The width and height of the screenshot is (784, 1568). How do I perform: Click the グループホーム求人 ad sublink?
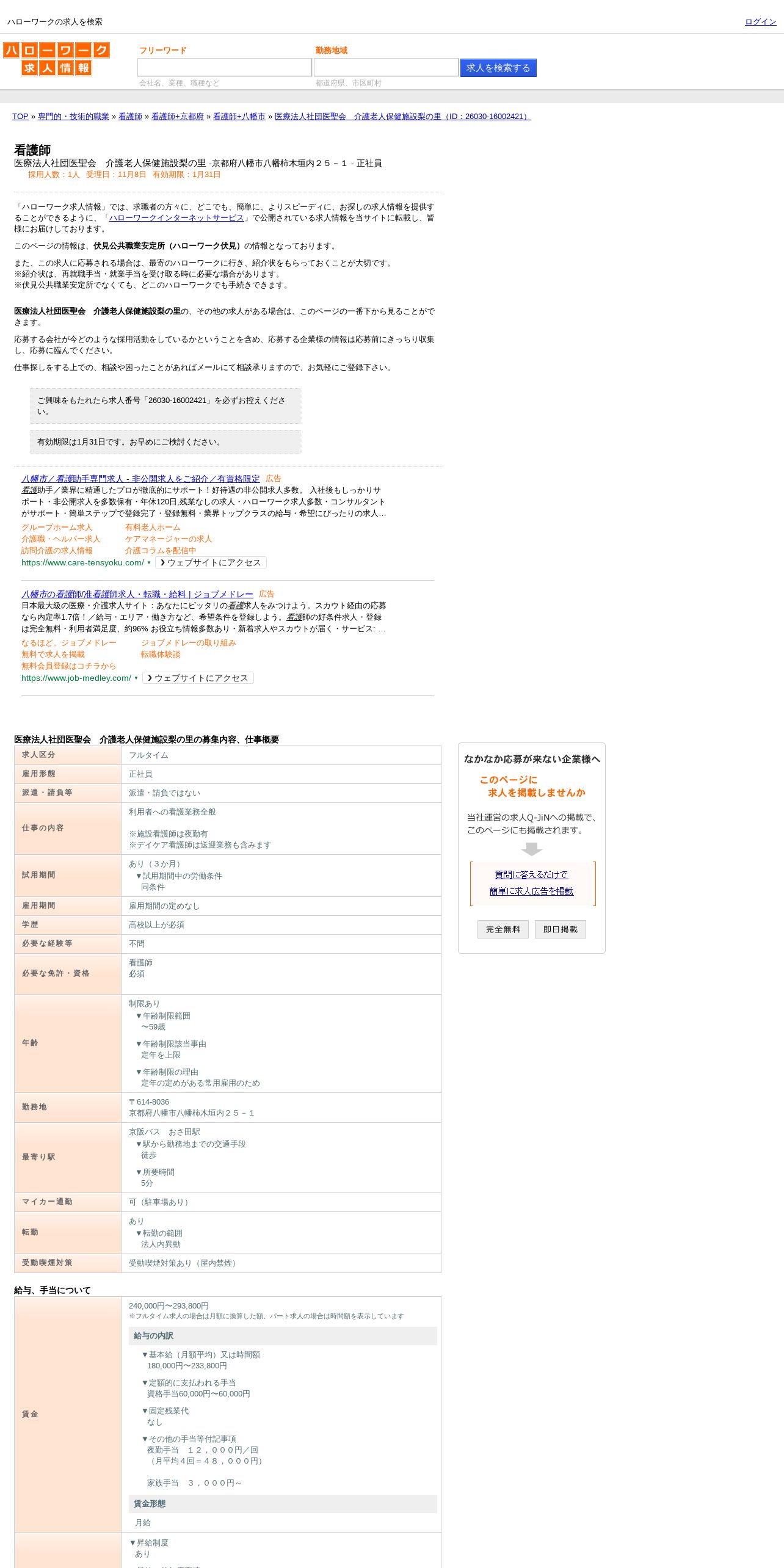(57, 528)
